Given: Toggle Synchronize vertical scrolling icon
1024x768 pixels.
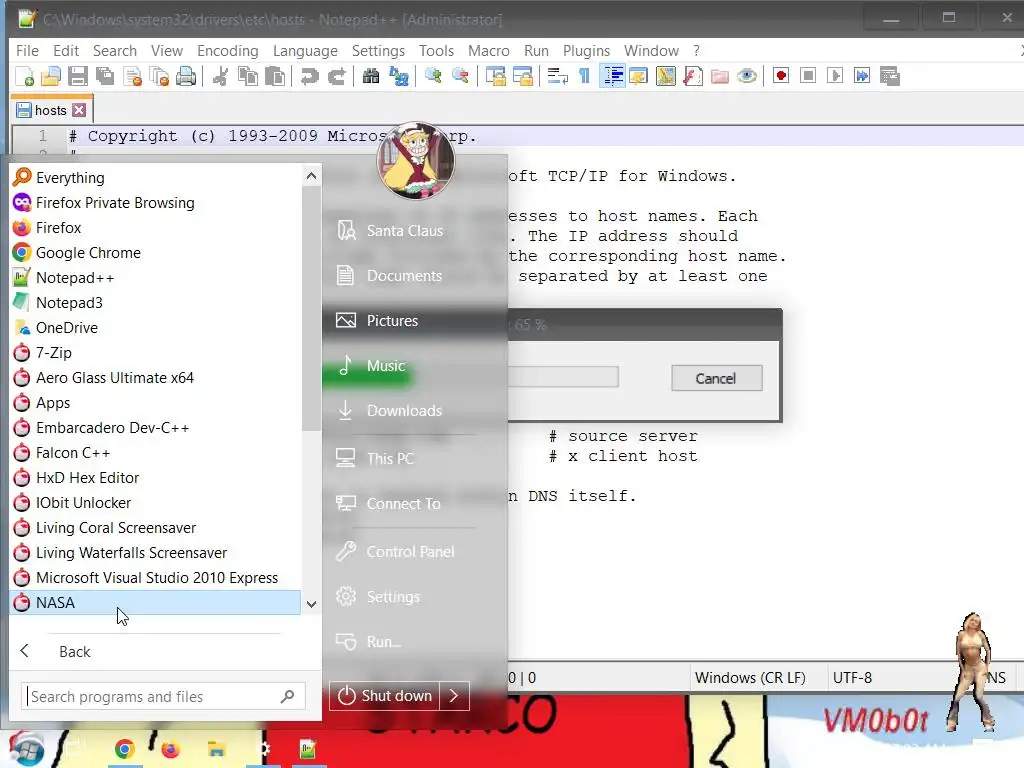Looking at the screenshot, I should [x=496, y=76].
